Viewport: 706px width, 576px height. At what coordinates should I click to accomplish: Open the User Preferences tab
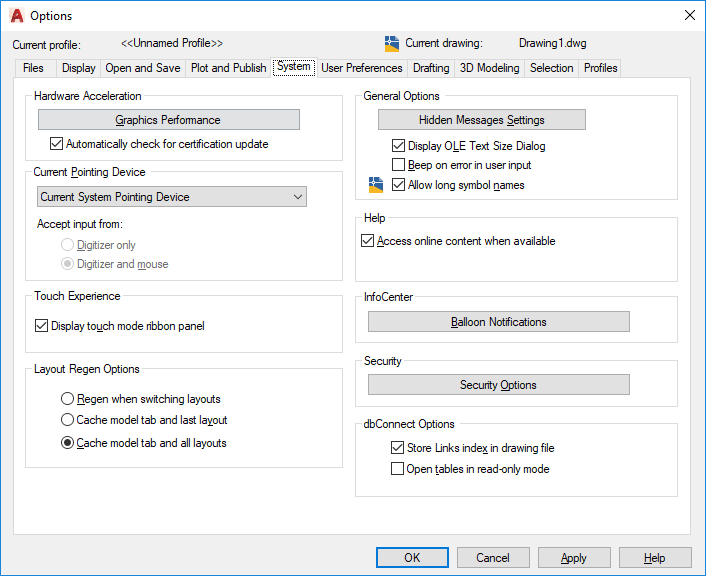362,68
